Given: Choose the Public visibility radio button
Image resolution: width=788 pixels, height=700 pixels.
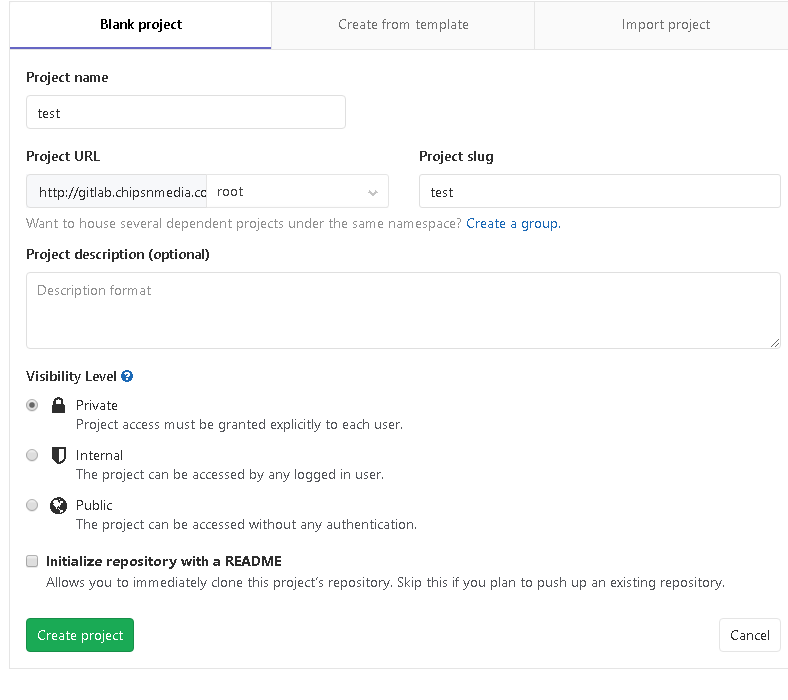Looking at the screenshot, I should 32,505.
